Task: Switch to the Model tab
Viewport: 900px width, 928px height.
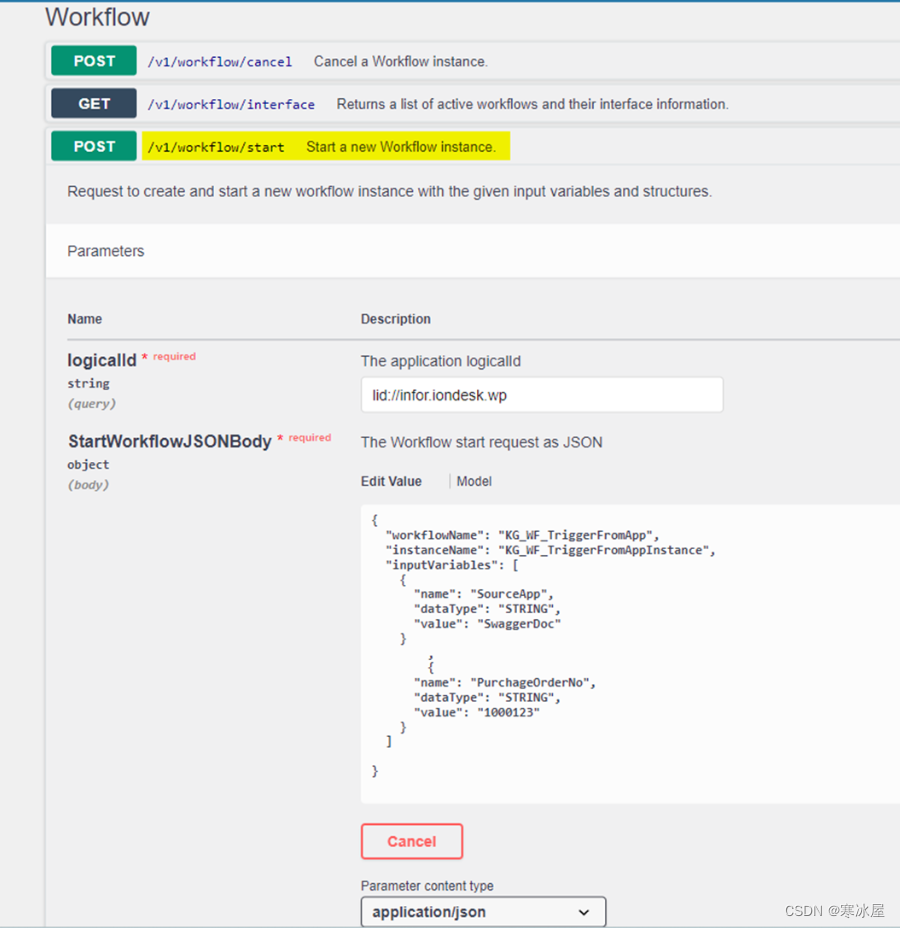Action: pos(473,481)
